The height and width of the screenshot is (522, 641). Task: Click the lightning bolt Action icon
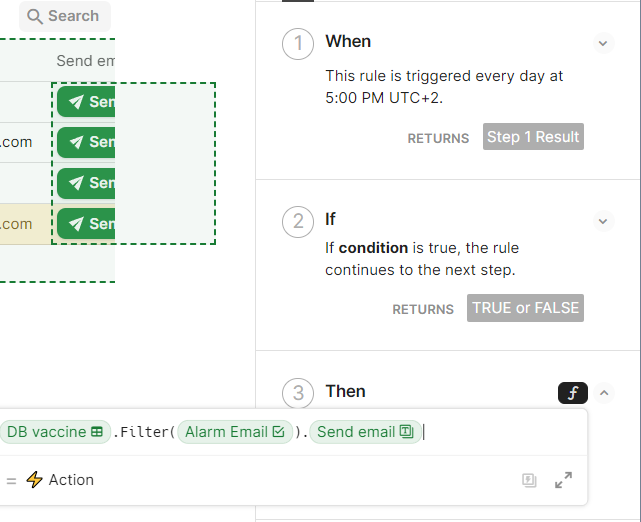34,479
